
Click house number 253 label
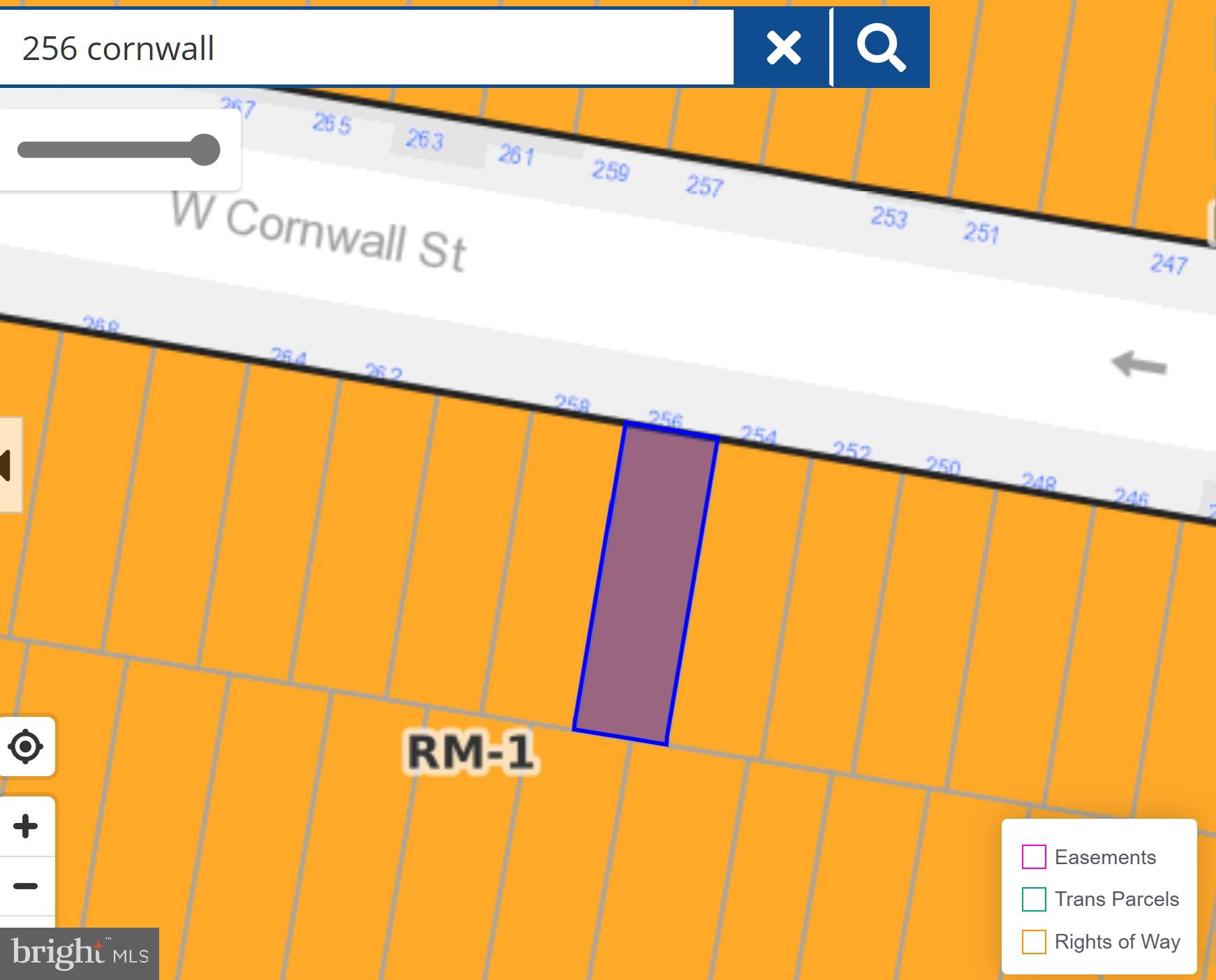pos(889,217)
